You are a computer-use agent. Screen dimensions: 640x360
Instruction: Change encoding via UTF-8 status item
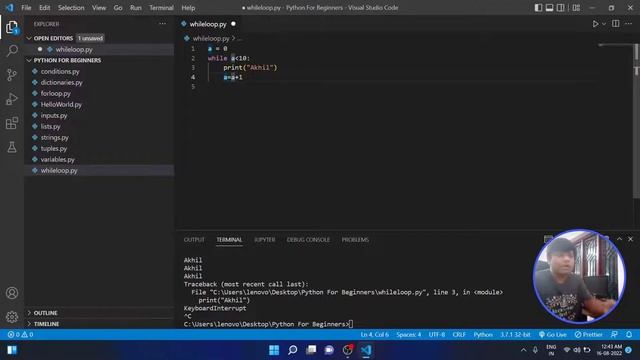coord(437,335)
